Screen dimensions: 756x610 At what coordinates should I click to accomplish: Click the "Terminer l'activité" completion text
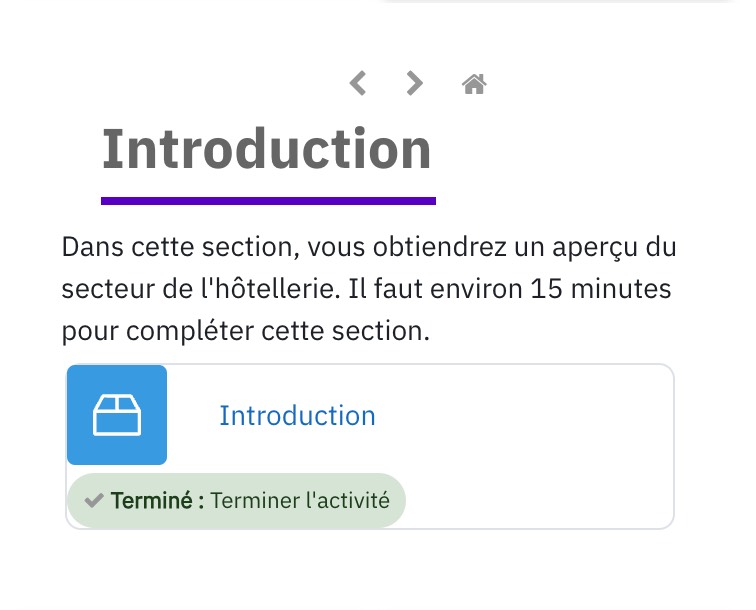tap(300, 501)
